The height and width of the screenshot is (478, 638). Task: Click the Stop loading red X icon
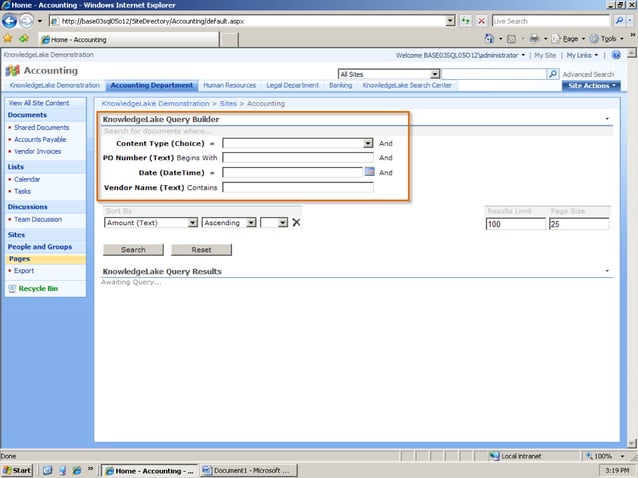pyautogui.click(x=481, y=21)
